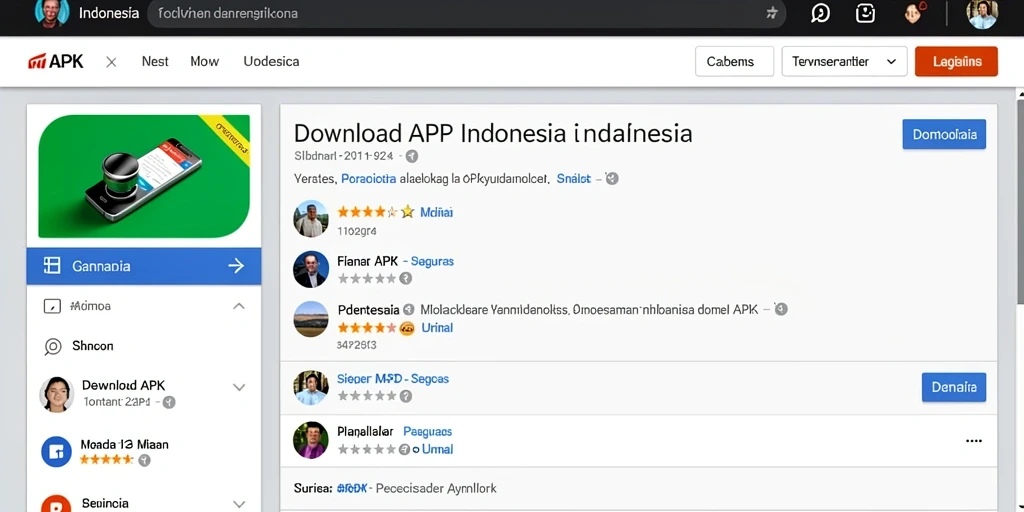
Task: Open the green app phone thumbnail
Action: [x=144, y=176]
